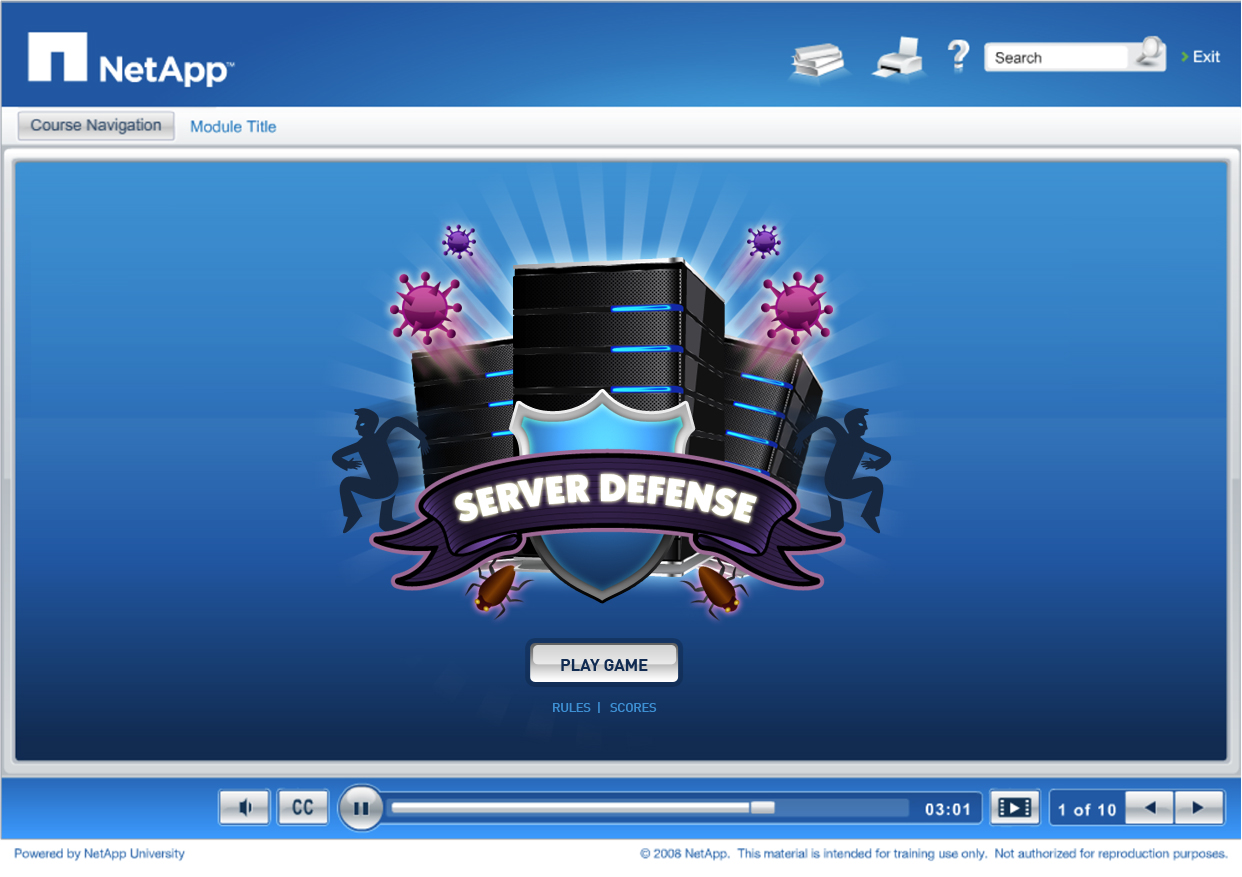Click the 1 of 10 page indicator
Image resolution: width=1242 pixels, height=877 pixels.
click(x=1087, y=809)
